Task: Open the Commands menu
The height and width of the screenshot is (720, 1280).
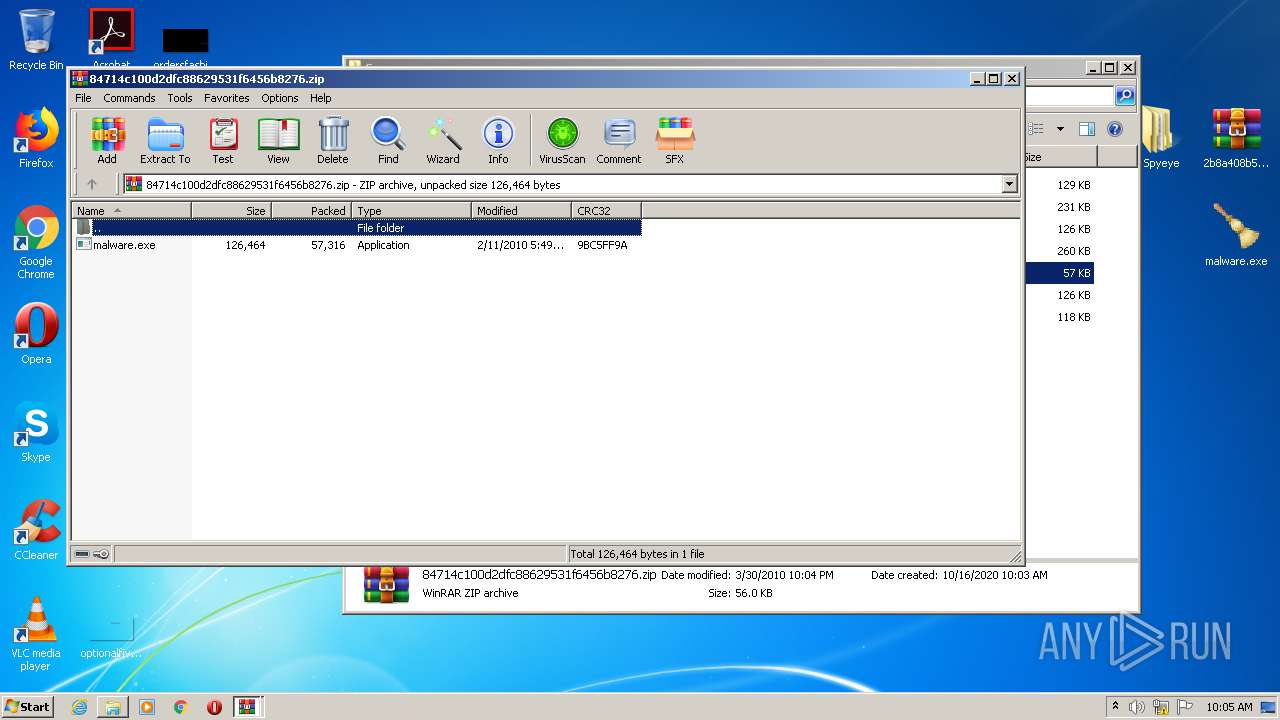Action: (x=129, y=98)
